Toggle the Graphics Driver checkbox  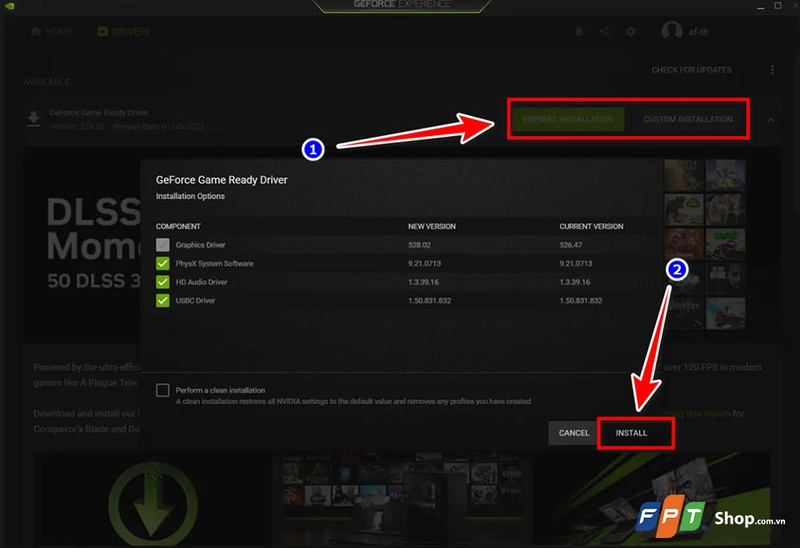(x=163, y=245)
